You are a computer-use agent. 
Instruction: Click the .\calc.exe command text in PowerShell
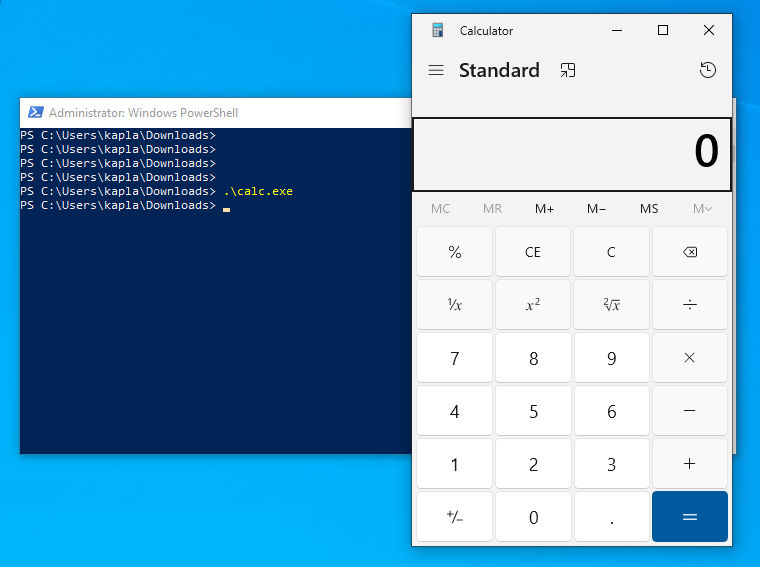[x=258, y=191]
